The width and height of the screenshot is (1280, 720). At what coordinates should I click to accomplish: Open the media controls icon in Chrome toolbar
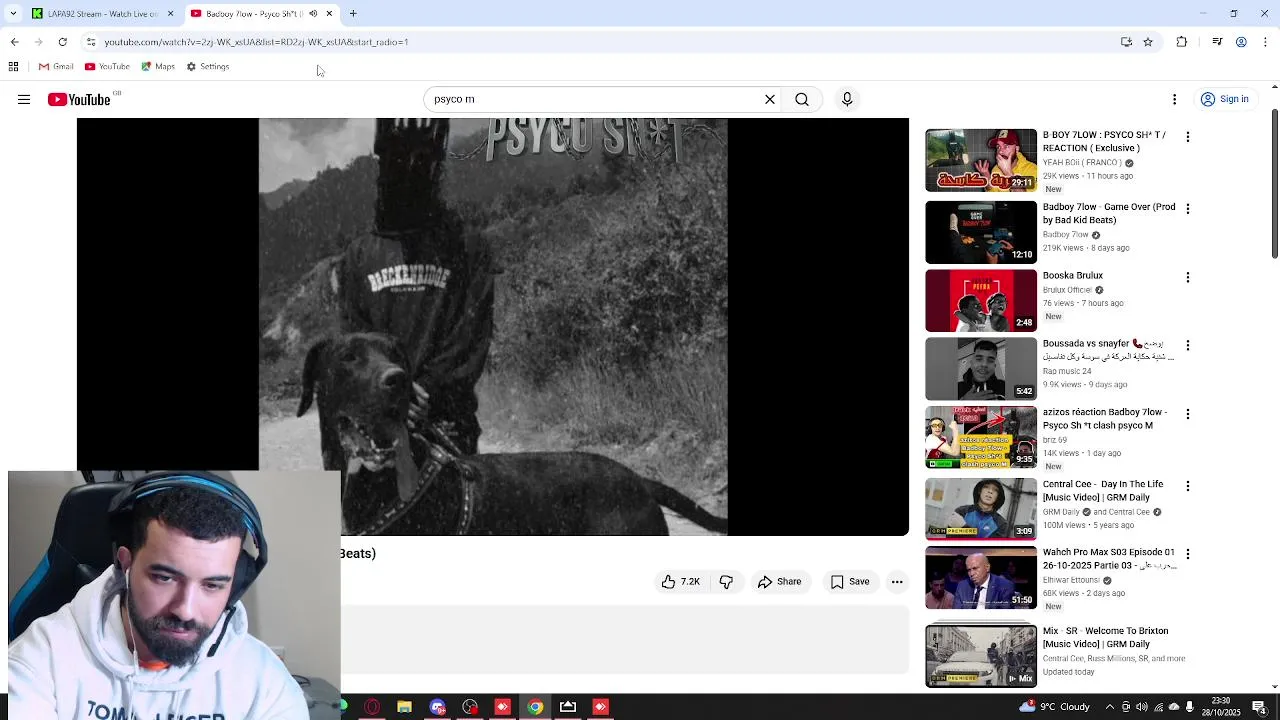pos(1217,42)
